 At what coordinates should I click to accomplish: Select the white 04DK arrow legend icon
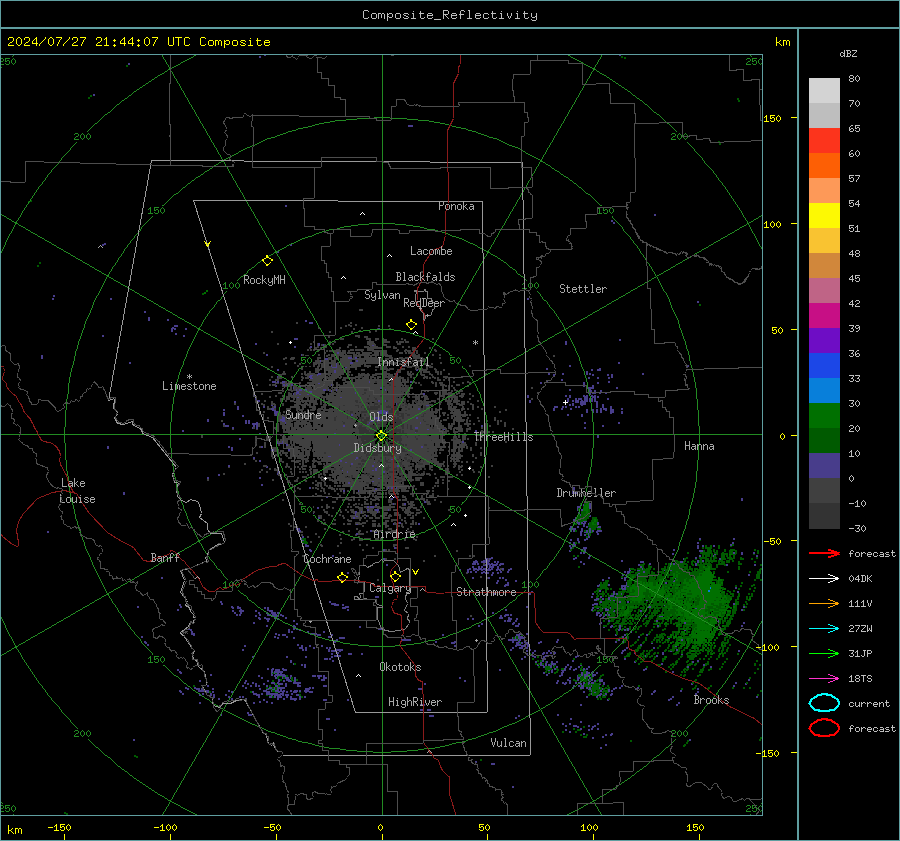coord(824,578)
